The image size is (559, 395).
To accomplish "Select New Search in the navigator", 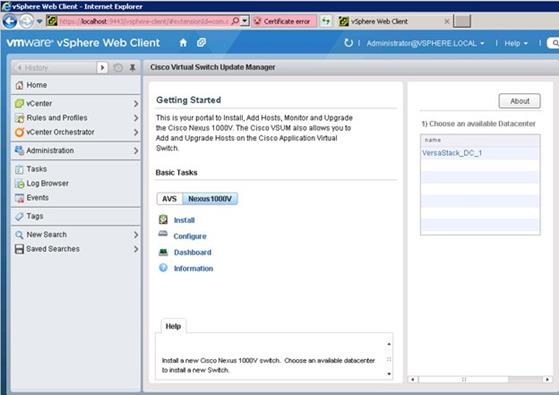I will [x=76, y=235].
